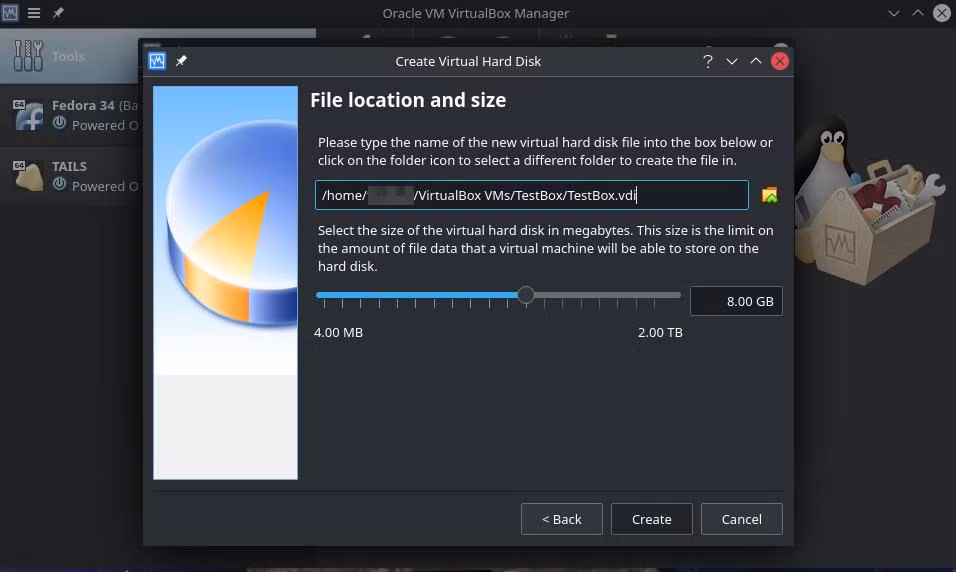Image resolution: width=956 pixels, height=572 pixels.
Task: Collapse the dialog using down chevron
Action: coord(732,61)
